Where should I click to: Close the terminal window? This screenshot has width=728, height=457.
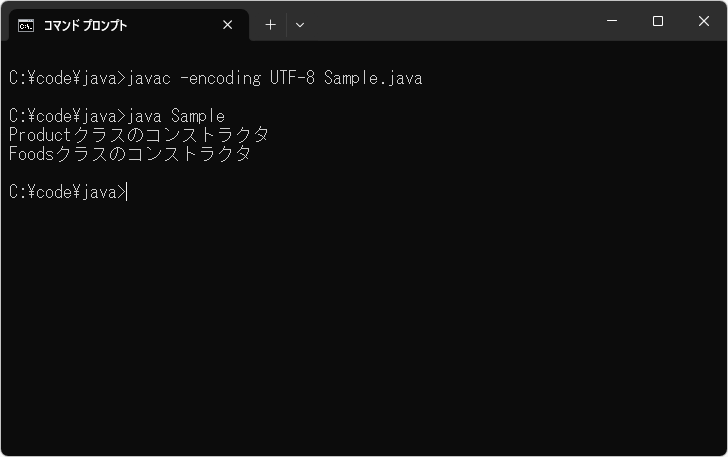pos(704,21)
